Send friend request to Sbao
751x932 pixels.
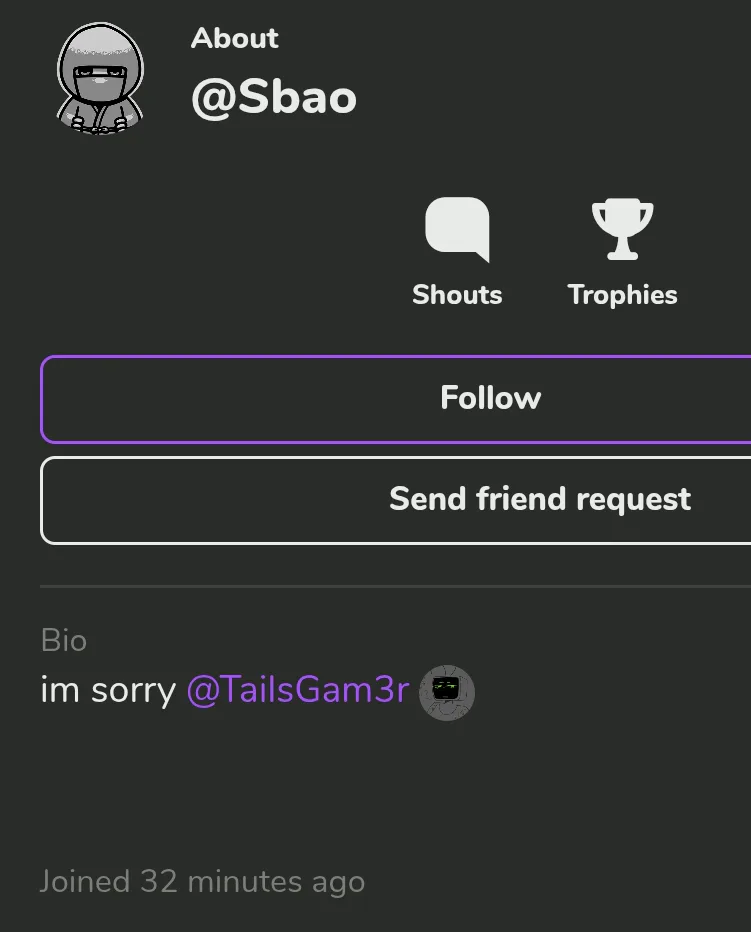click(395, 500)
